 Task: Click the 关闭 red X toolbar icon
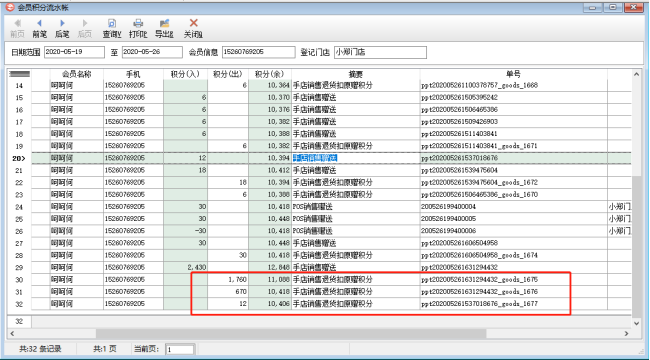(194, 23)
